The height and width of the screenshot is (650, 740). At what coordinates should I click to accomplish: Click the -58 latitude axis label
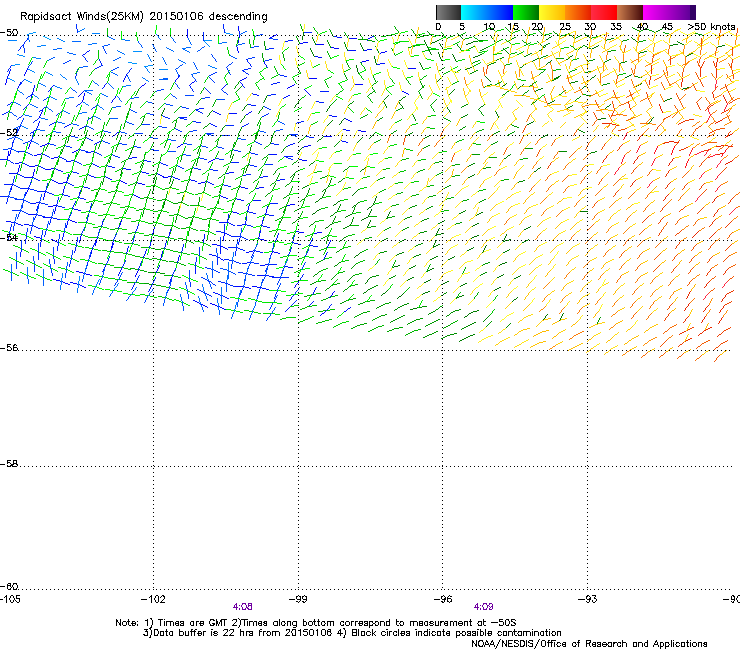[x=9, y=464]
